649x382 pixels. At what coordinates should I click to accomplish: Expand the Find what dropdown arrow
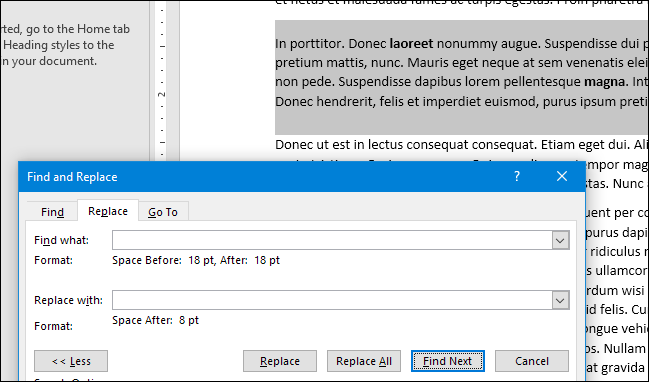[560, 240]
